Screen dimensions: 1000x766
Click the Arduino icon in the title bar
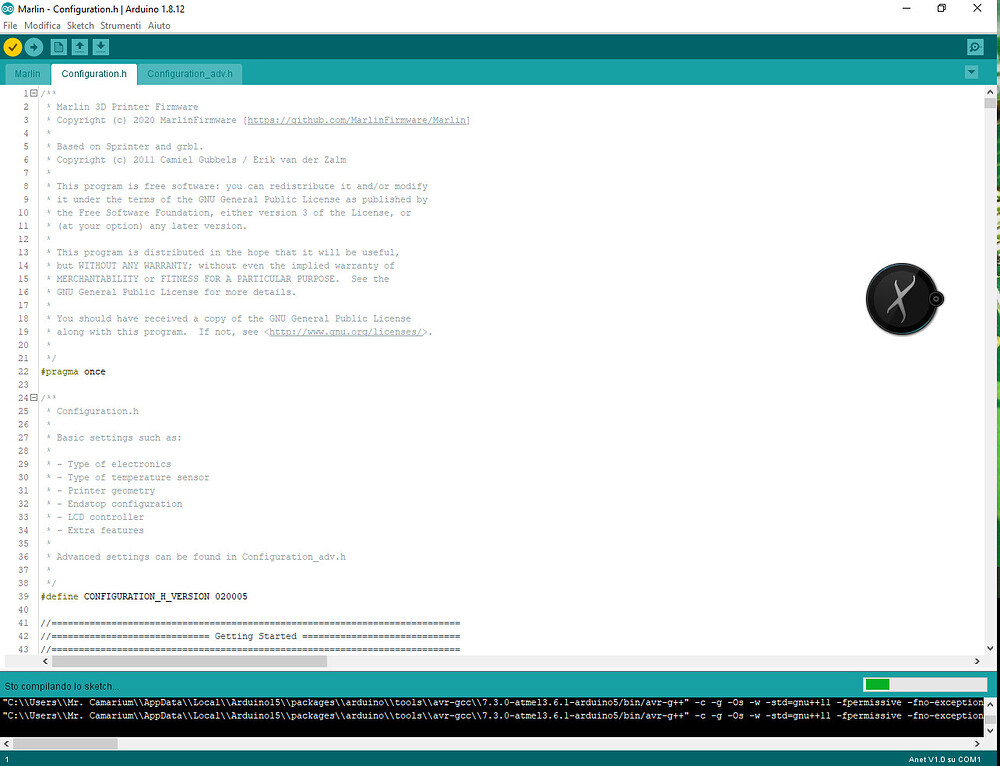8,8
